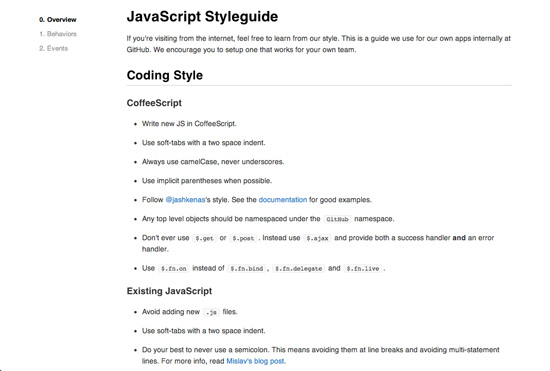Click the GitHub namespace code snippet
This screenshot has height=371, width=550.
tap(337, 219)
